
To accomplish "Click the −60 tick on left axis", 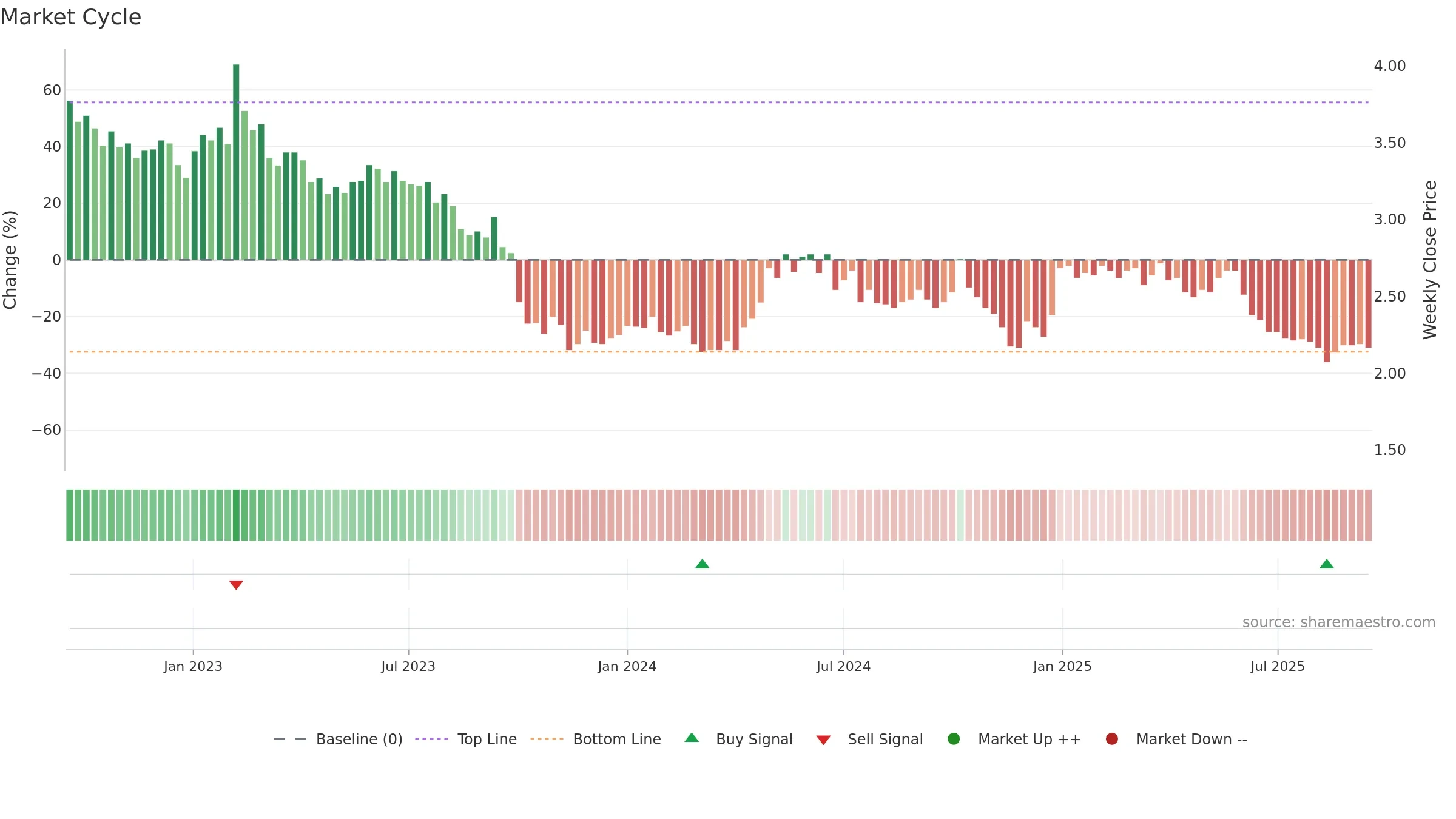I will [47, 430].
